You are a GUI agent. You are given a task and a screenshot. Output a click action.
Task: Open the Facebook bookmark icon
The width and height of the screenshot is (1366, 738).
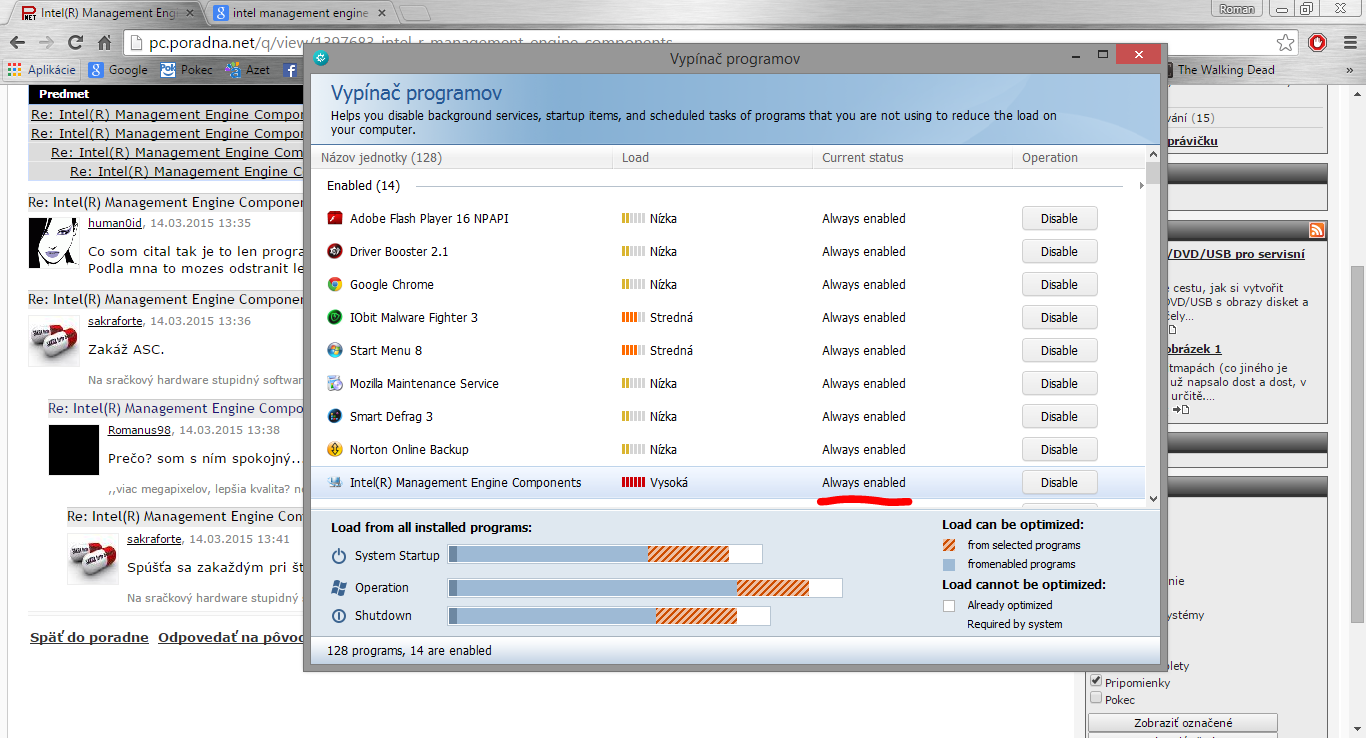tap(291, 70)
